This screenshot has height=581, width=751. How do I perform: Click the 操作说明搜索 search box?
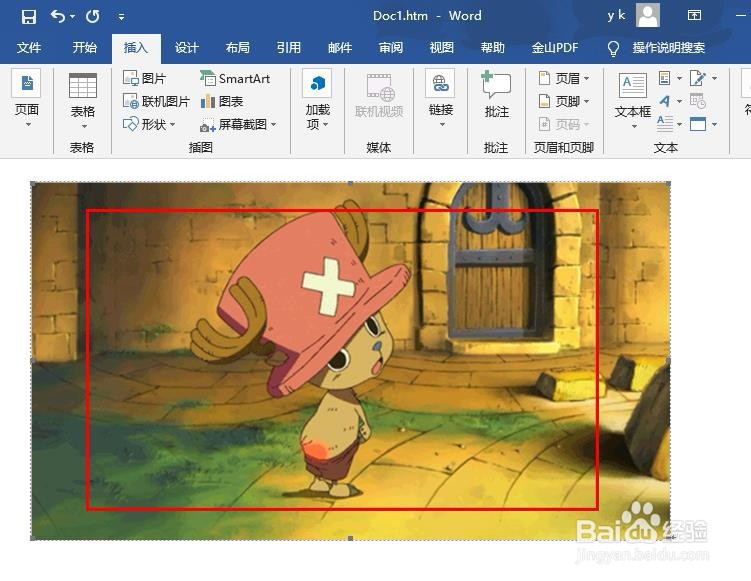657,48
